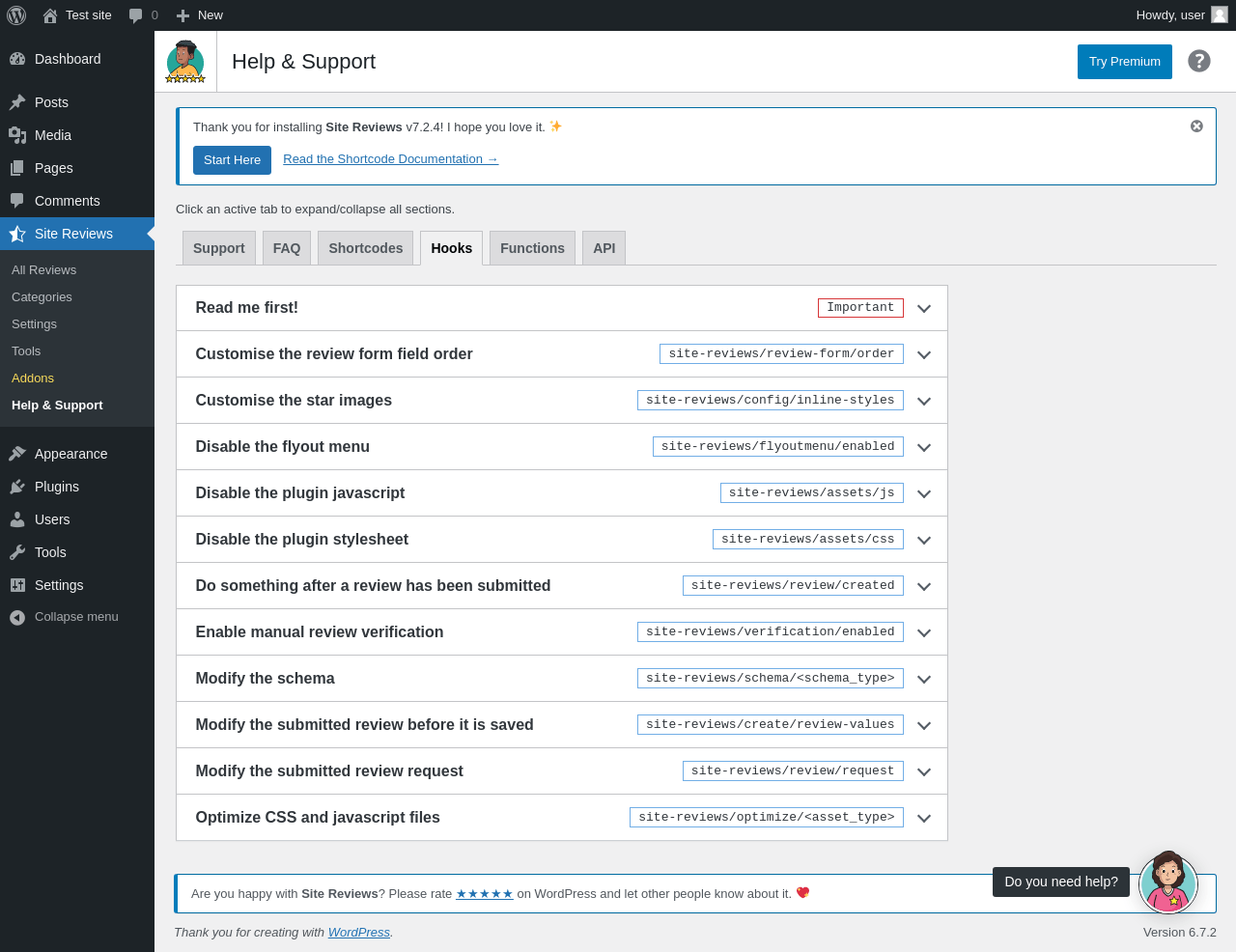This screenshot has width=1236, height=952.
Task: Click the site-reviews/assets/css hook tag
Action: click(x=808, y=540)
